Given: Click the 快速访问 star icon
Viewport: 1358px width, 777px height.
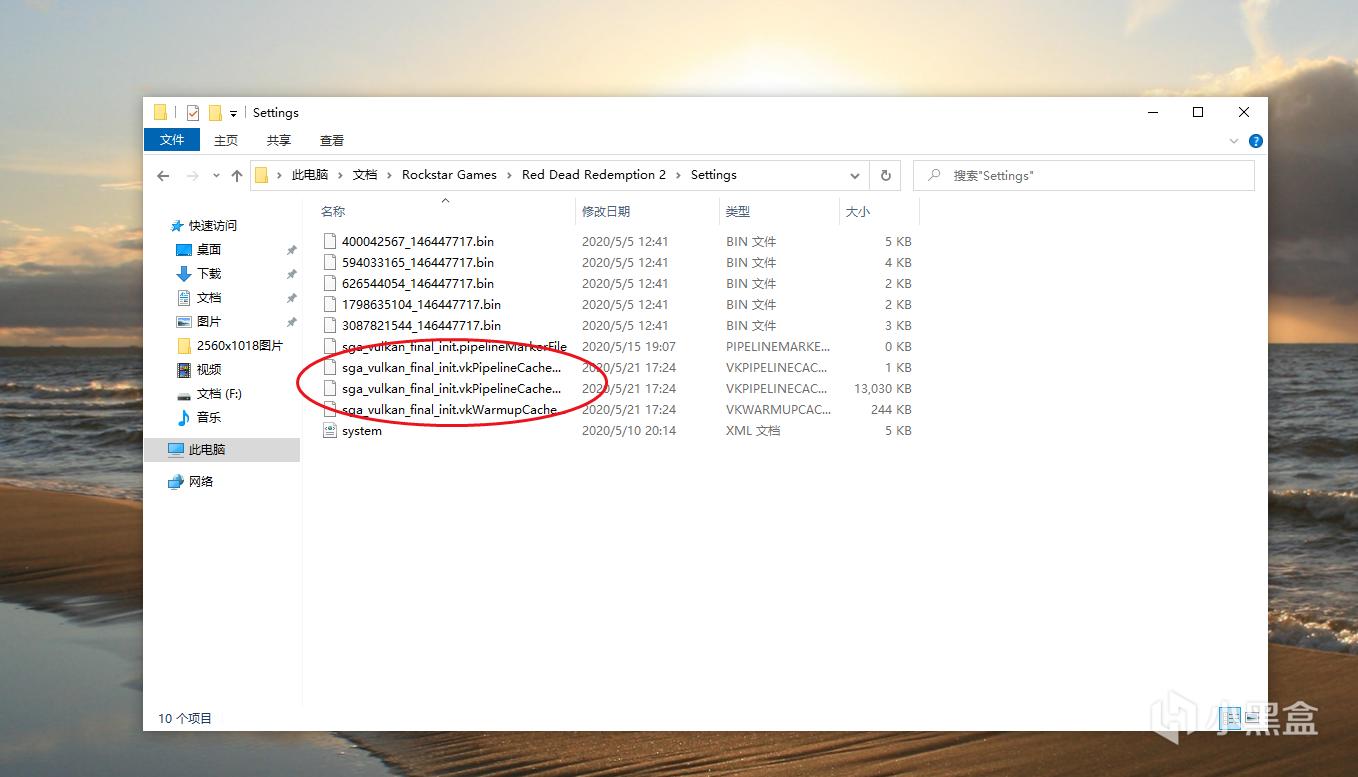Looking at the screenshot, I should pyautogui.click(x=177, y=226).
